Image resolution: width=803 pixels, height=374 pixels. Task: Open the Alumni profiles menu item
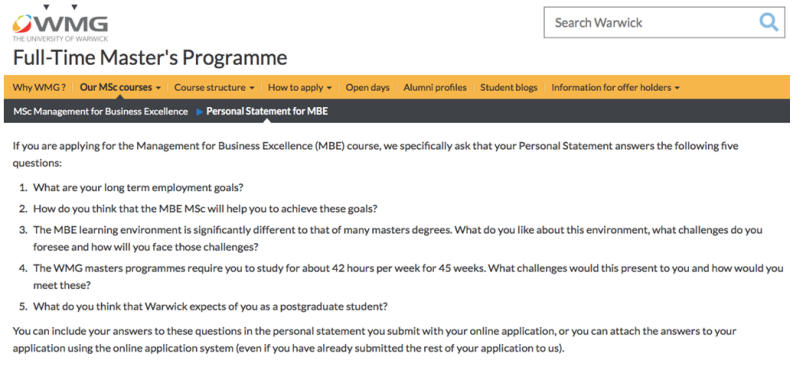click(x=435, y=88)
